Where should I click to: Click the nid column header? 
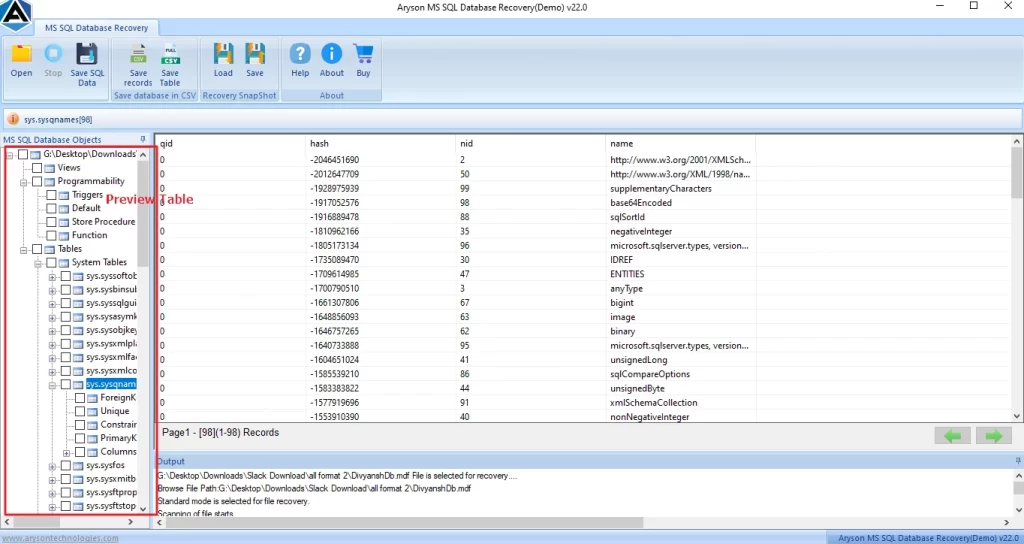pos(530,143)
